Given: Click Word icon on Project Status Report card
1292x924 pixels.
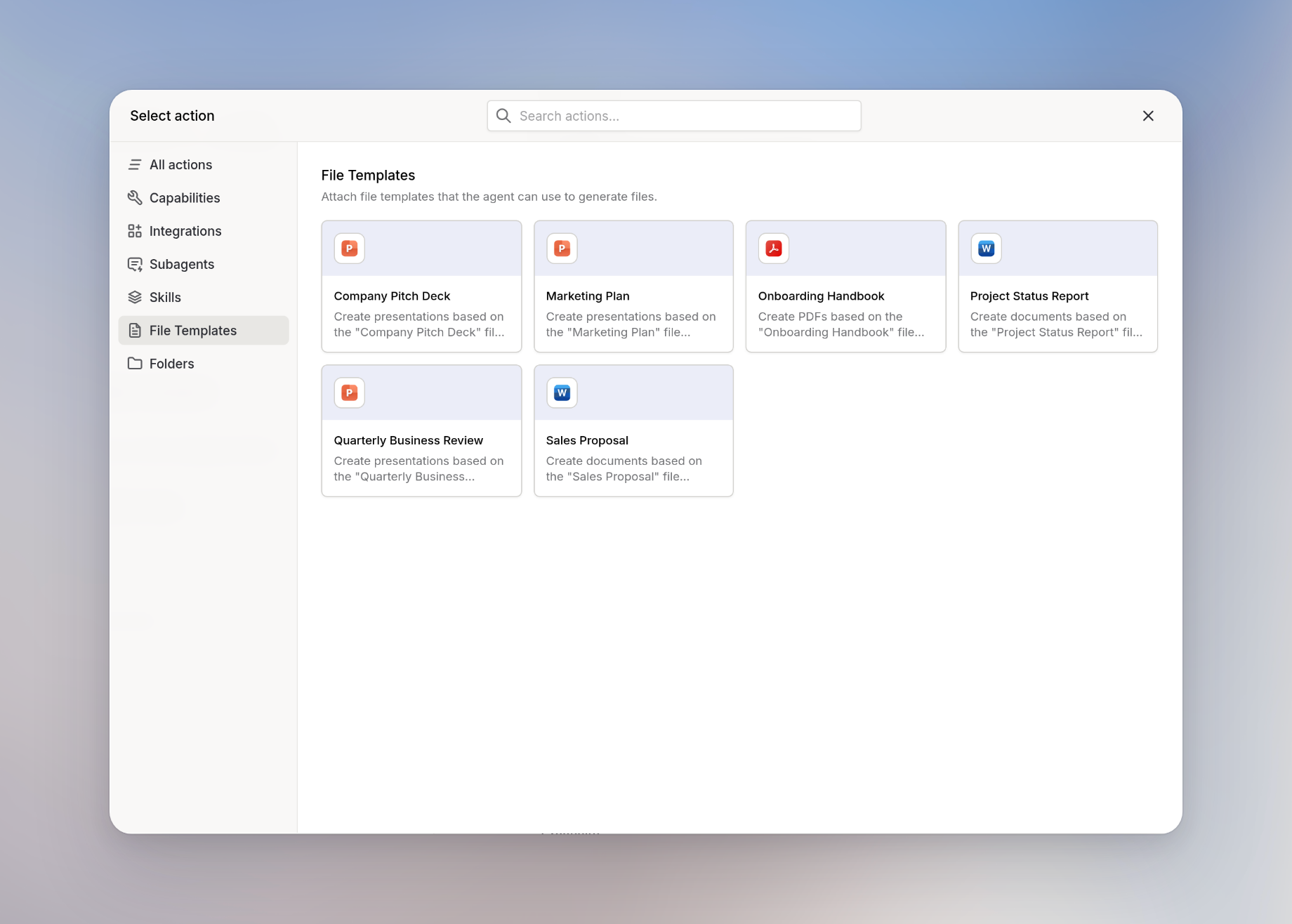Looking at the screenshot, I should tap(986, 249).
